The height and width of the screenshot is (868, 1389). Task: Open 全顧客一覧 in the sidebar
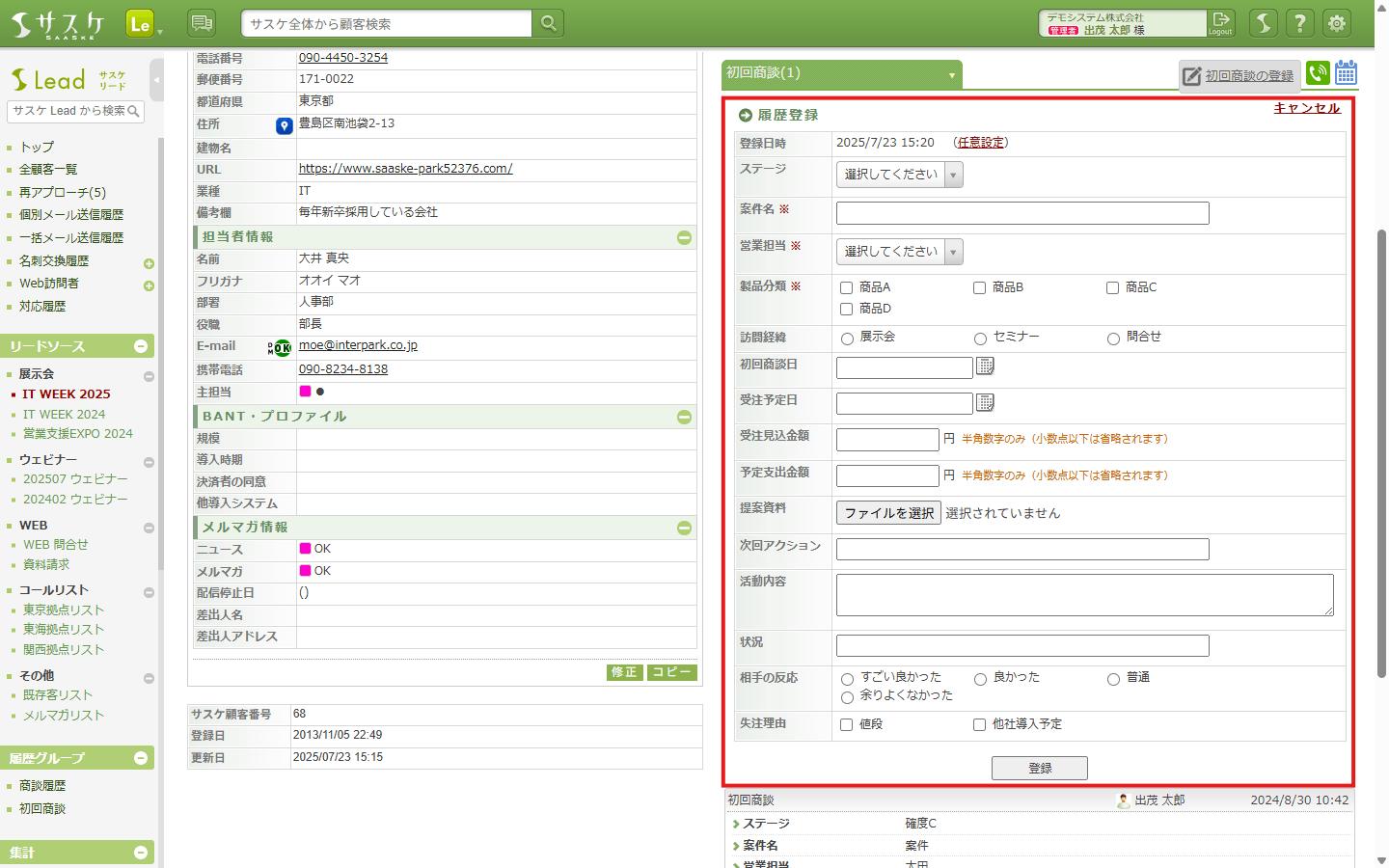(48, 169)
